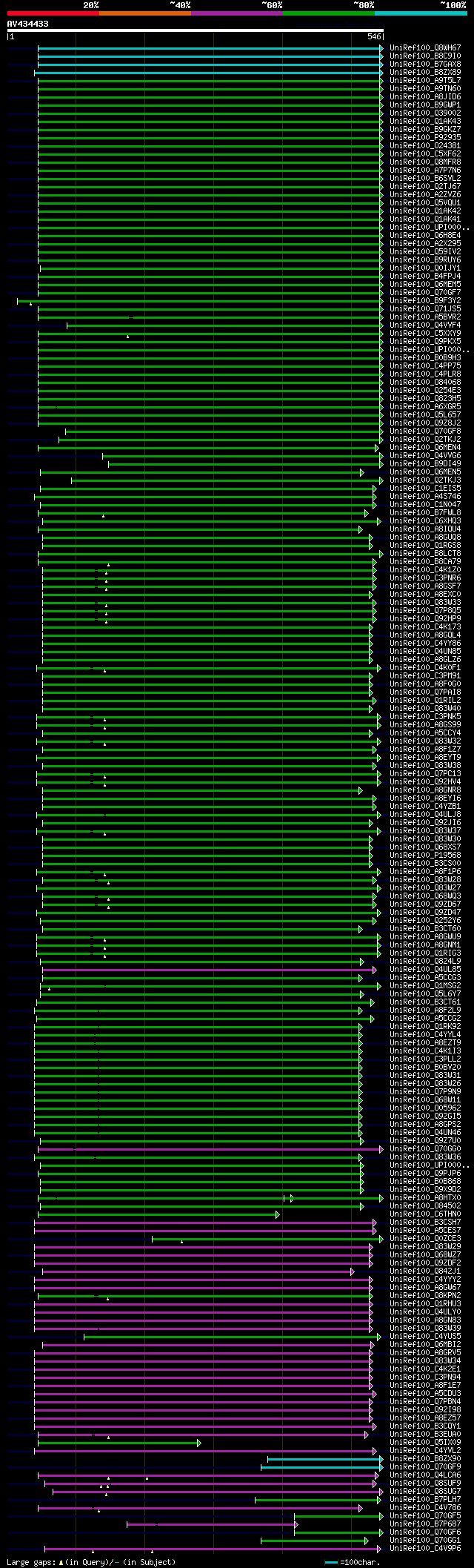Click the orange ~40% identity legend segment
This screenshot has height=1568, width=474.
[x=145, y=13]
